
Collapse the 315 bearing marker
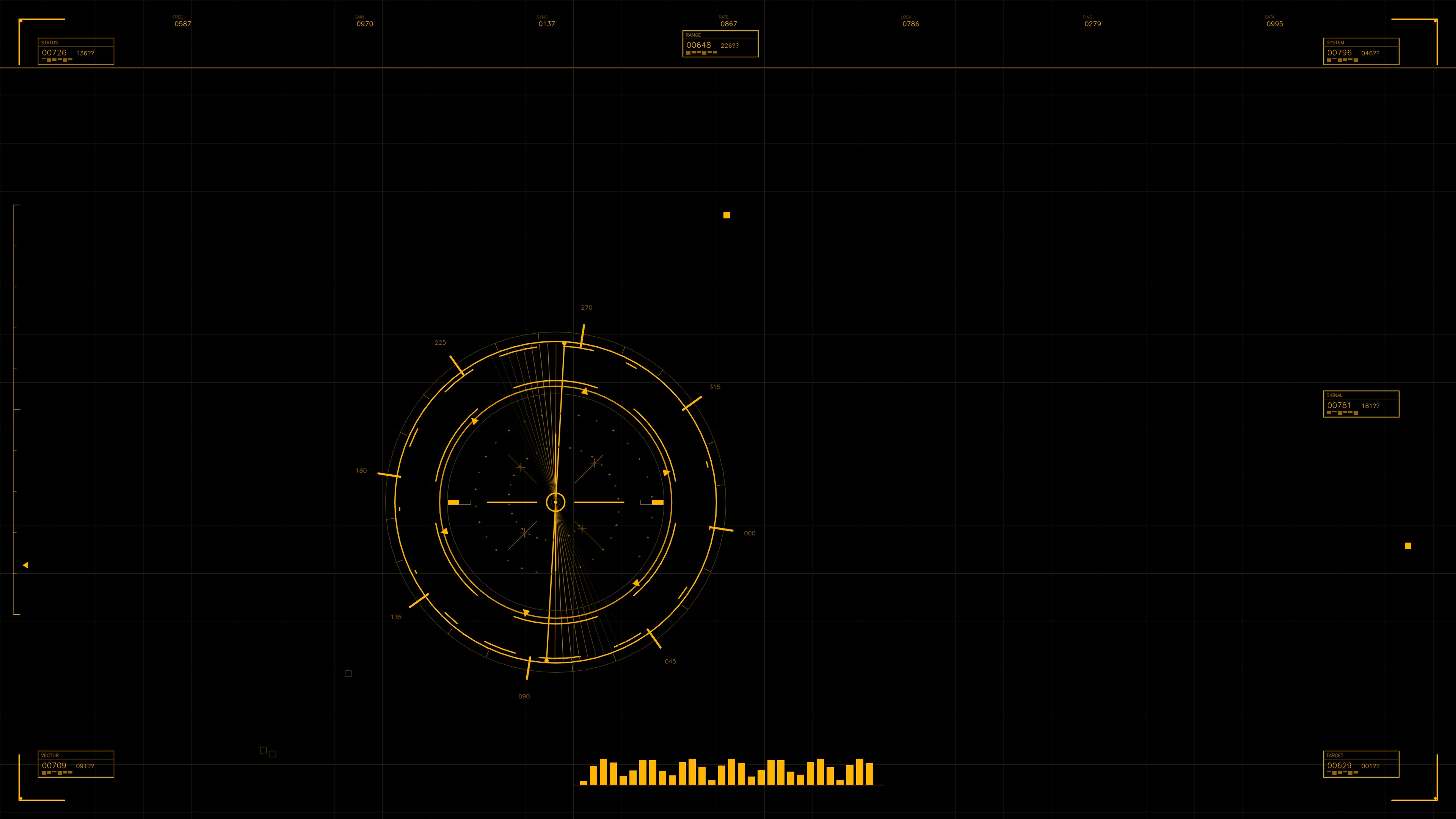click(x=715, y=387)
